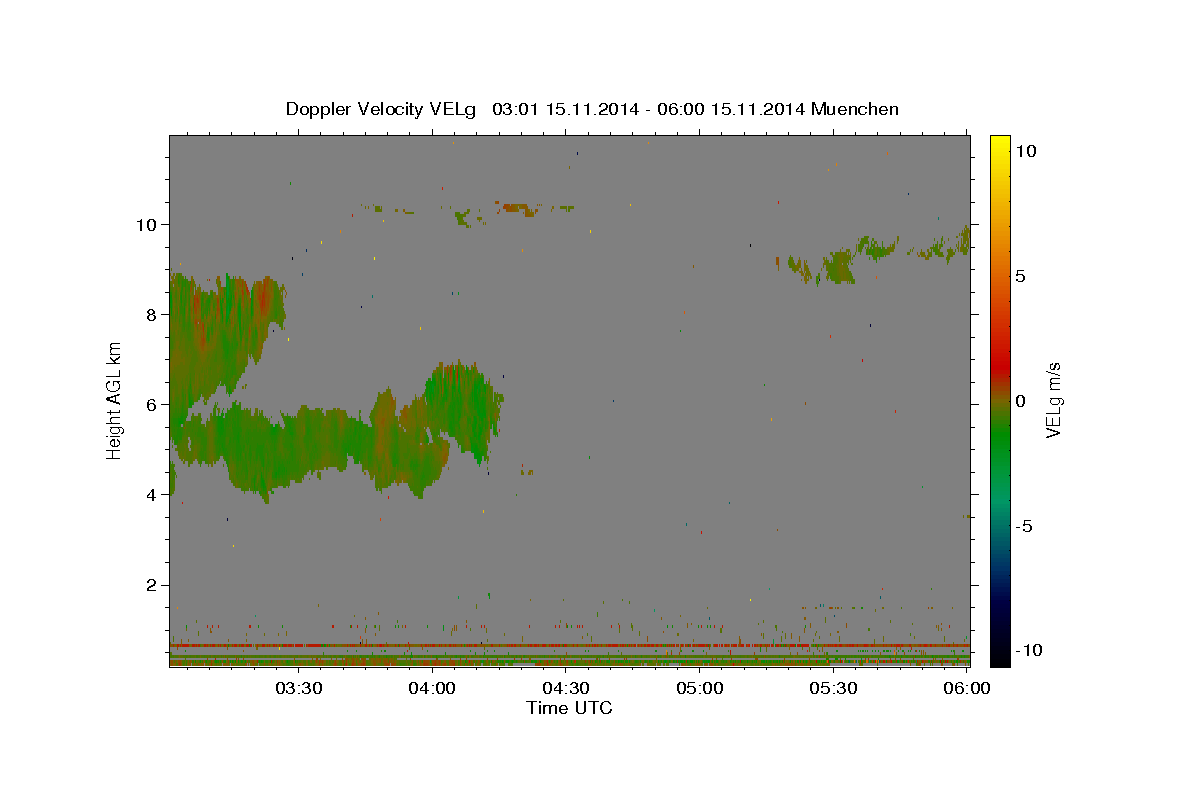This screenshot has width=1200, height=800.
Task: Click the colorbar tick label '10'
Action: pos(1026,150)
